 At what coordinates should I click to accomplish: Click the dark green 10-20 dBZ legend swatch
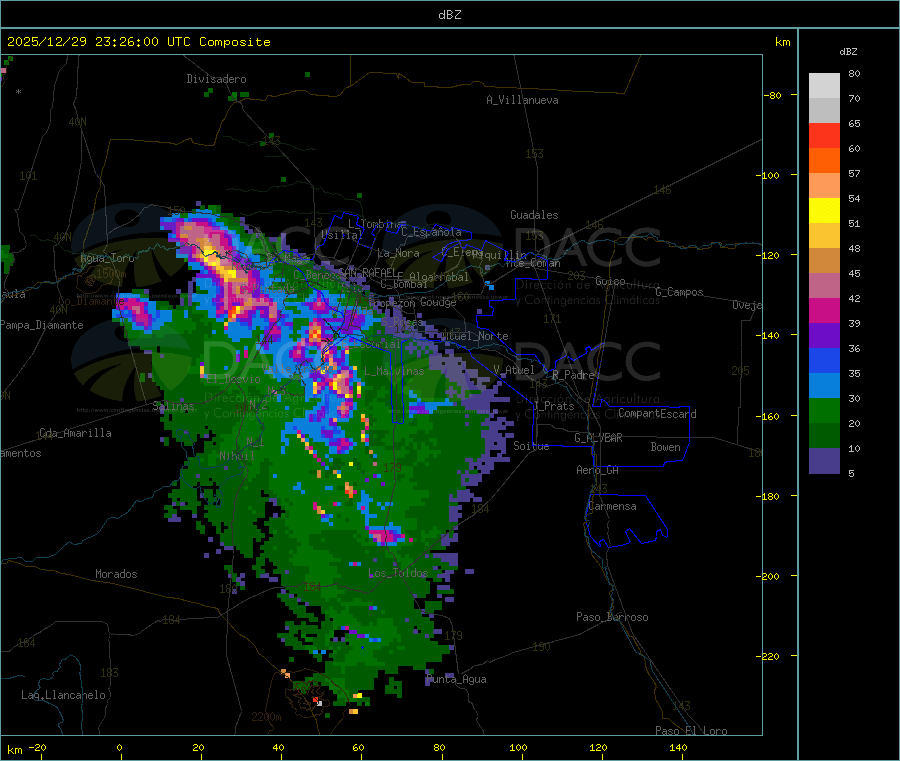pyautogui.click(x=824, y=436)
